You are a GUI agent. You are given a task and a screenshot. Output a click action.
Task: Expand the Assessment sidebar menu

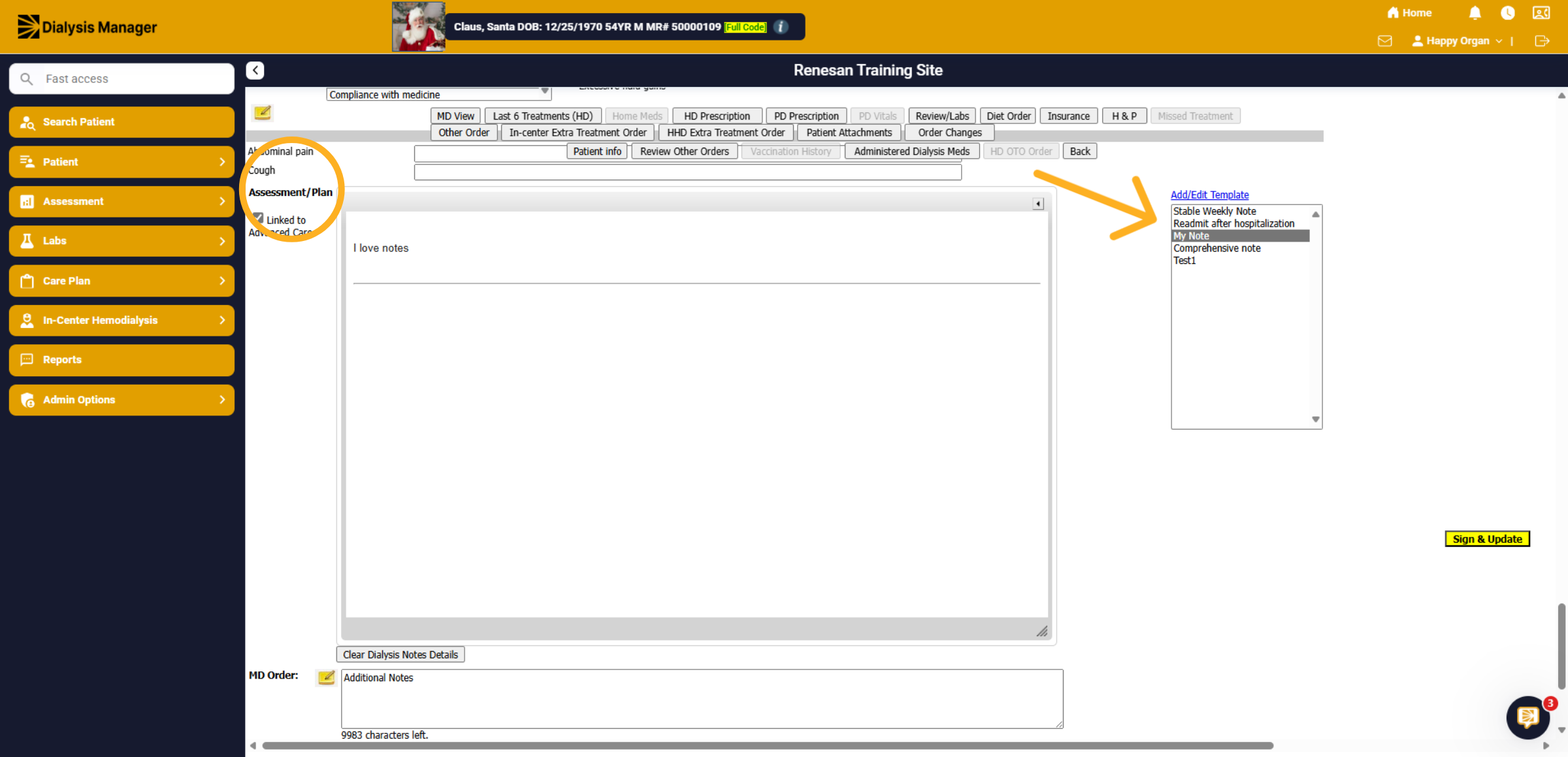tap(122, 201)
